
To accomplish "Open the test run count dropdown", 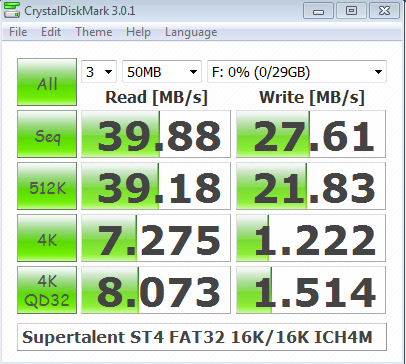I will click(99, 72).
